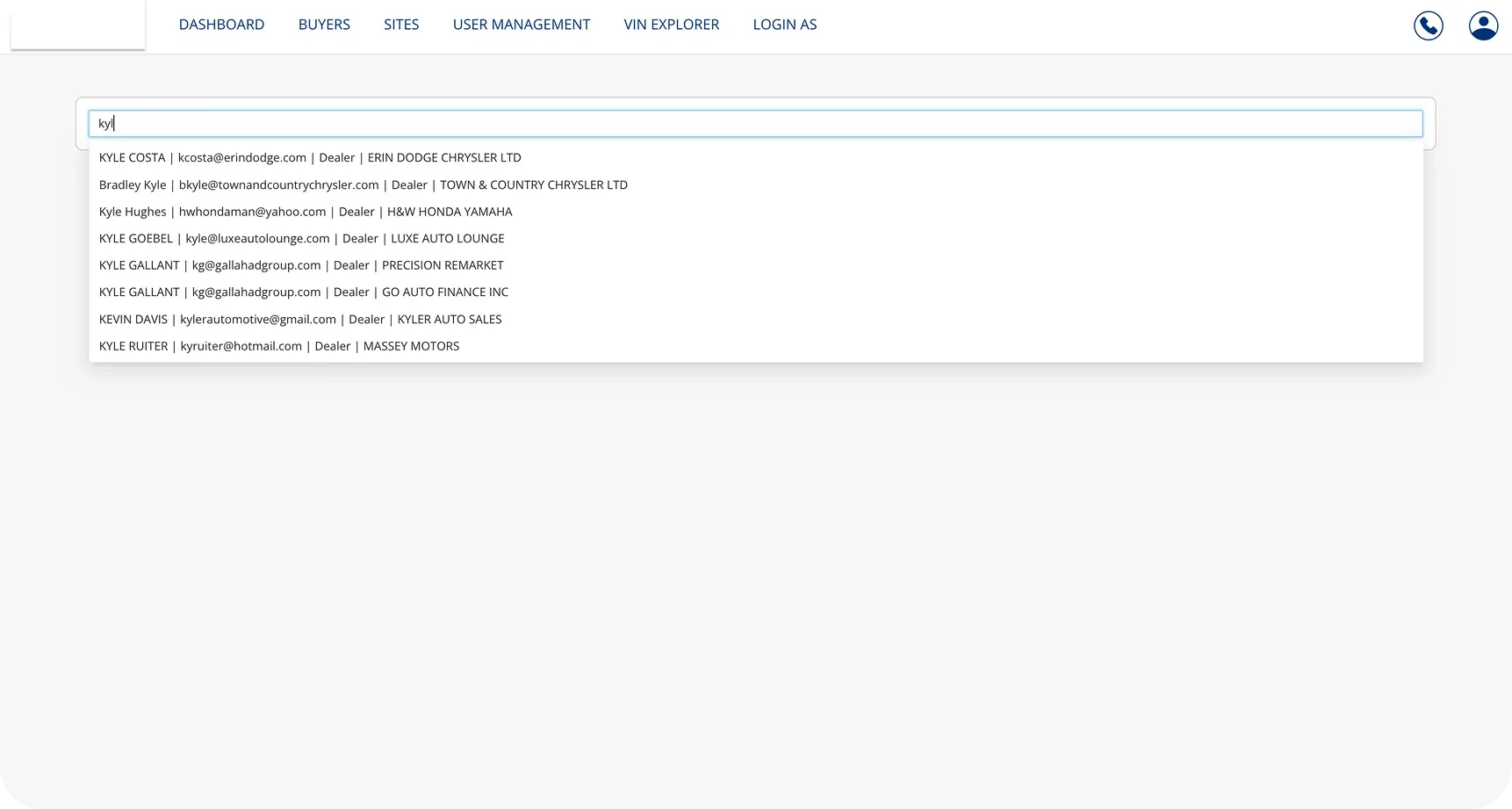This screenshot has width=1512, height=809.
Task: Click the phone call icon
Action: pyautogui.click(x=1428, y=25)
